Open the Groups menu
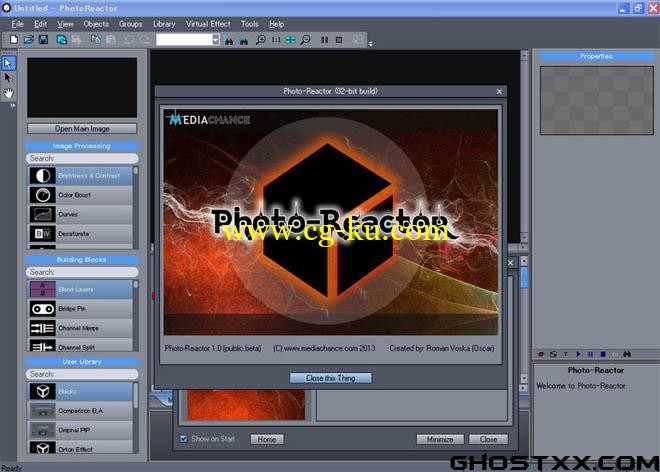Viewport: 660px width, 472px height. 130,24
